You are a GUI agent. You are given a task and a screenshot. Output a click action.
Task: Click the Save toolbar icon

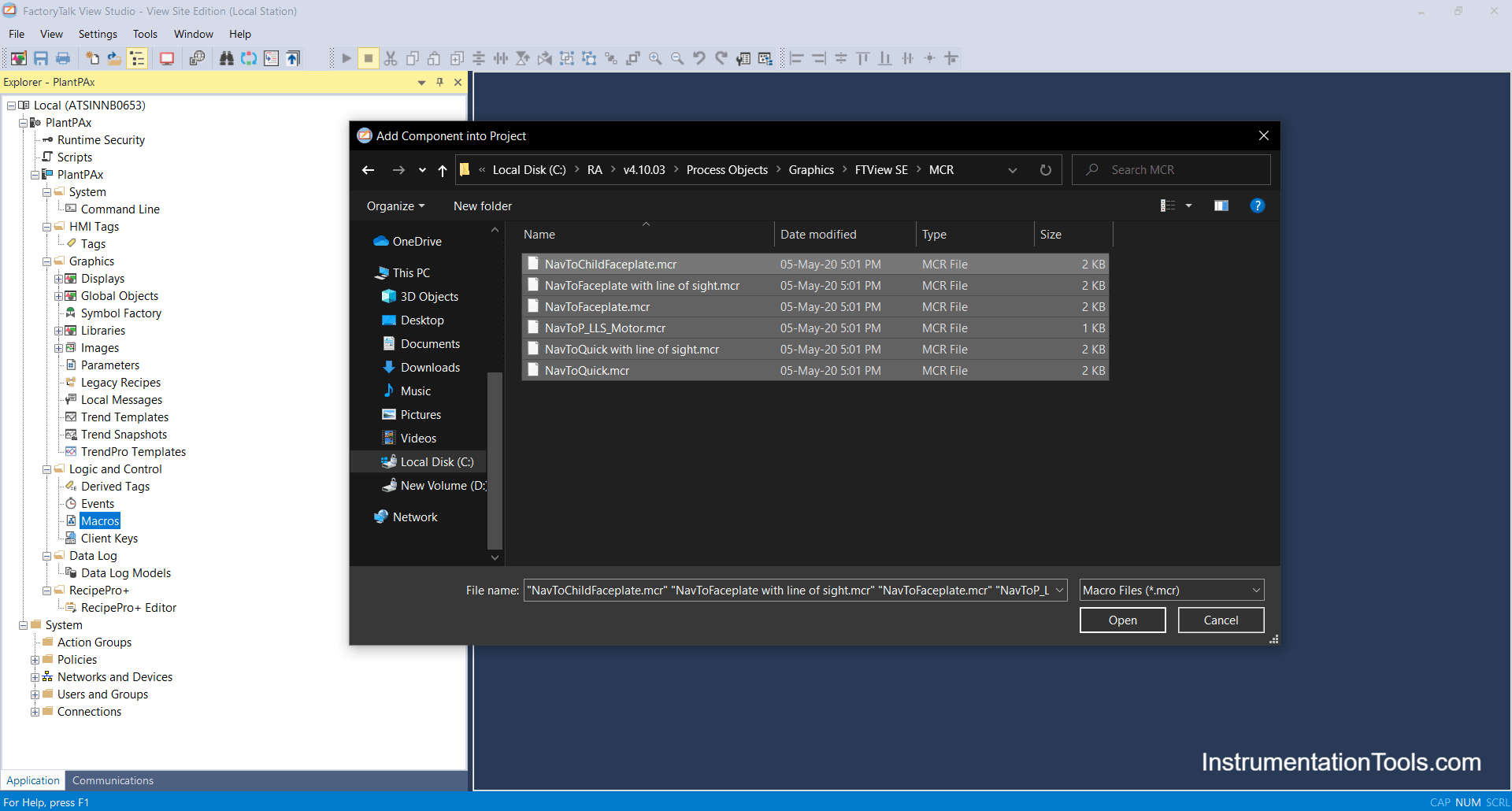[41, 58]
